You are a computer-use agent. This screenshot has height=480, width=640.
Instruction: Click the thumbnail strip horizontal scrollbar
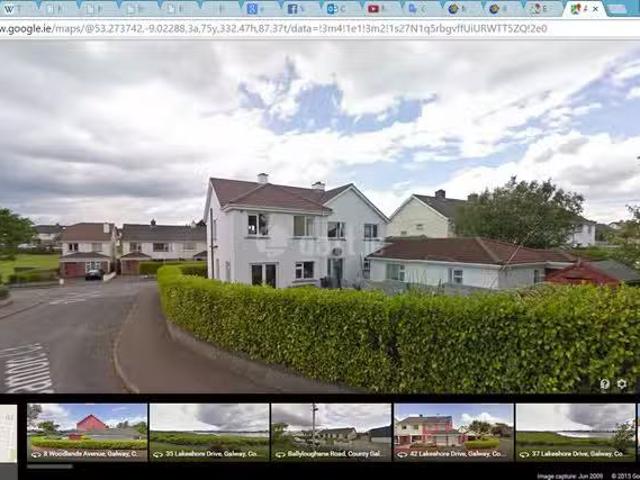(50, 466)
